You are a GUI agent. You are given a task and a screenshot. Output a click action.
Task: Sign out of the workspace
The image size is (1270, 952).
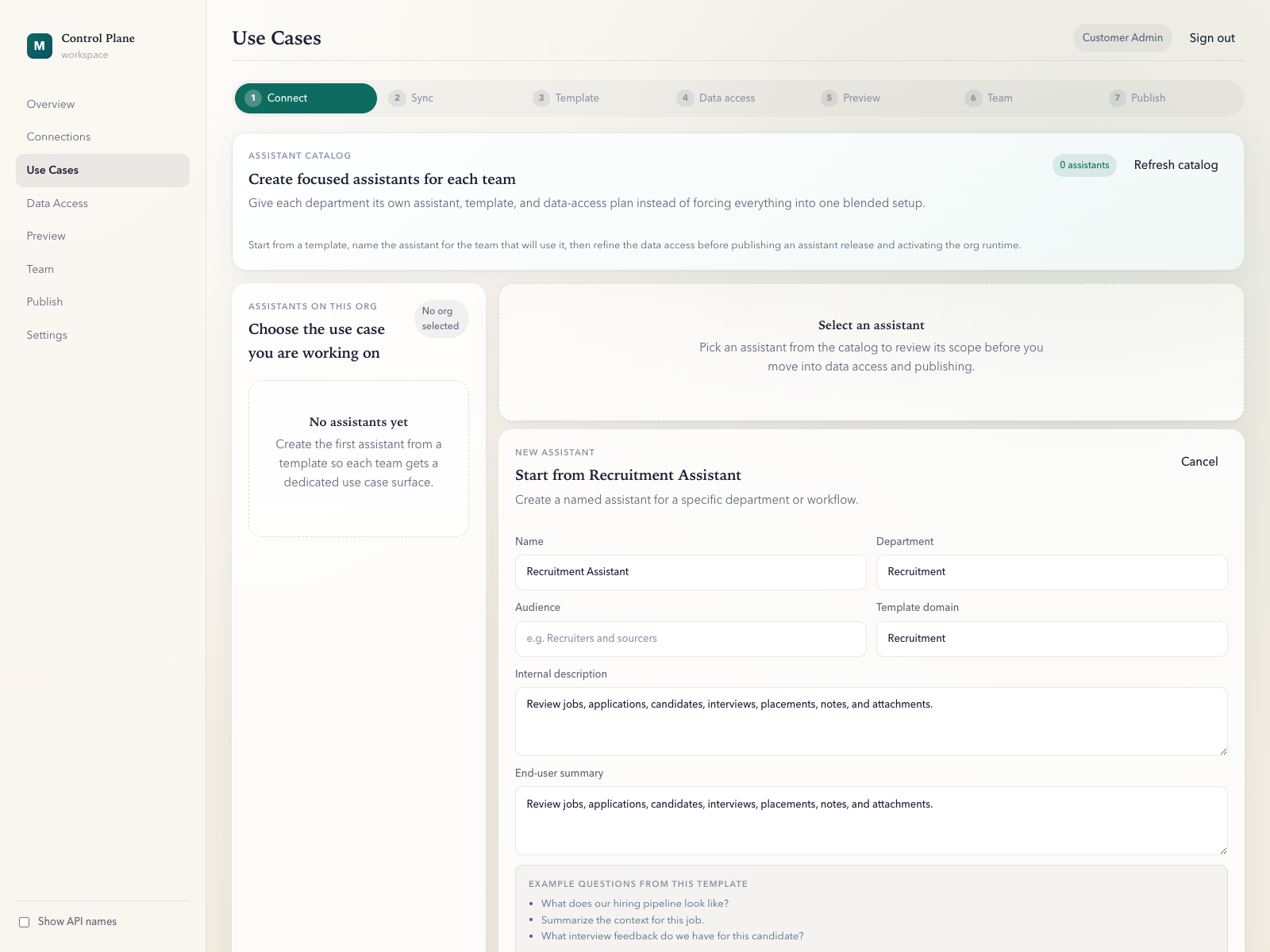tap(1211, 37)
